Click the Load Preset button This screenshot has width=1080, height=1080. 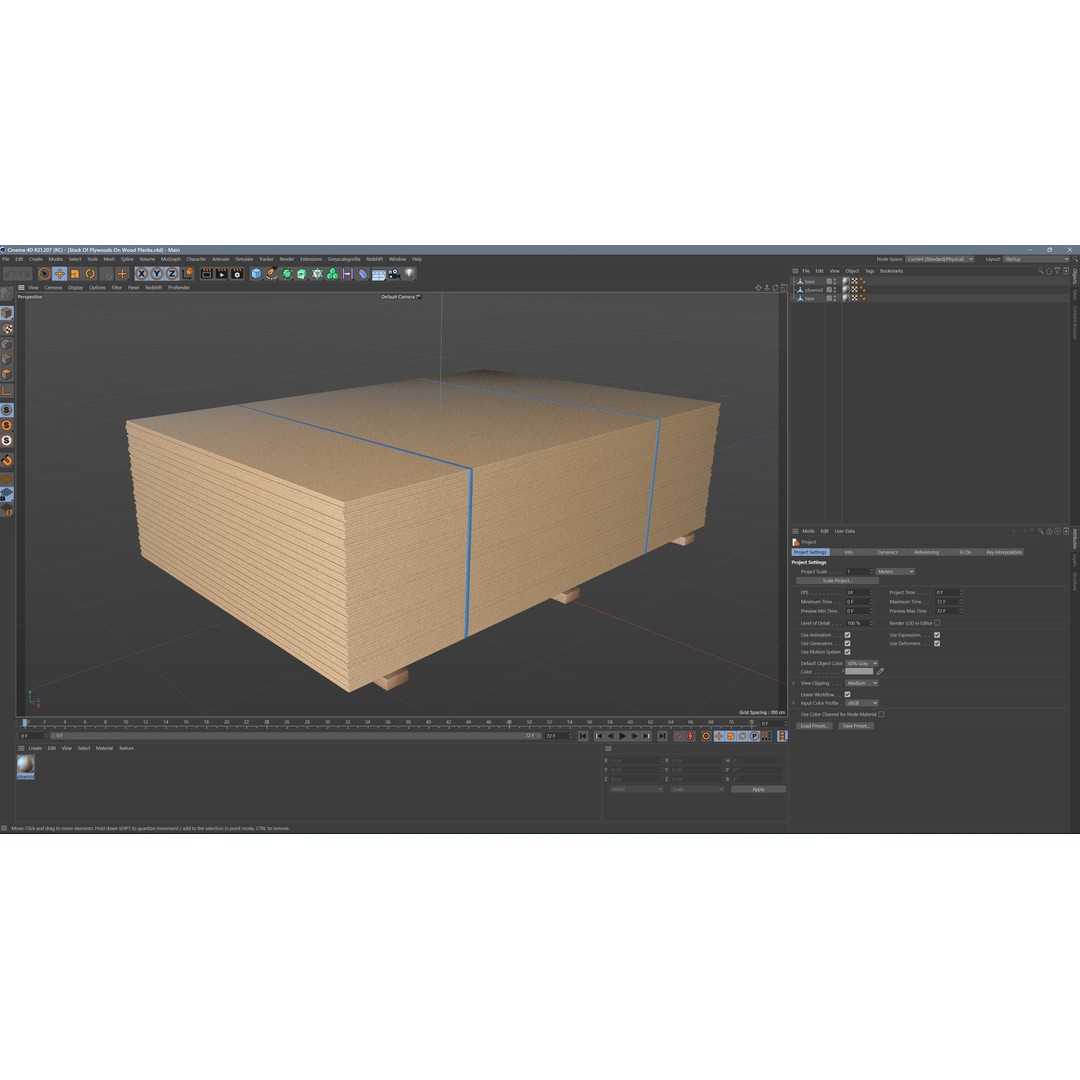[x=814, y=726]
